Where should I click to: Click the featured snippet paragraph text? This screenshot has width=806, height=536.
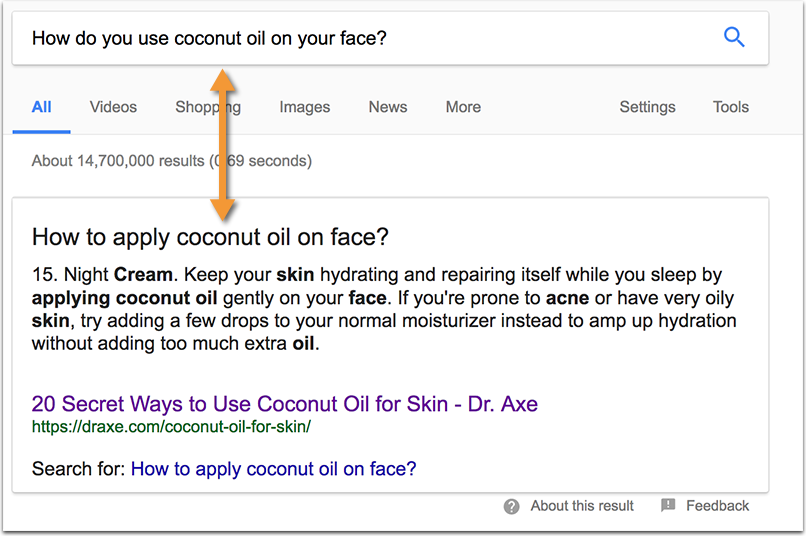384,309
